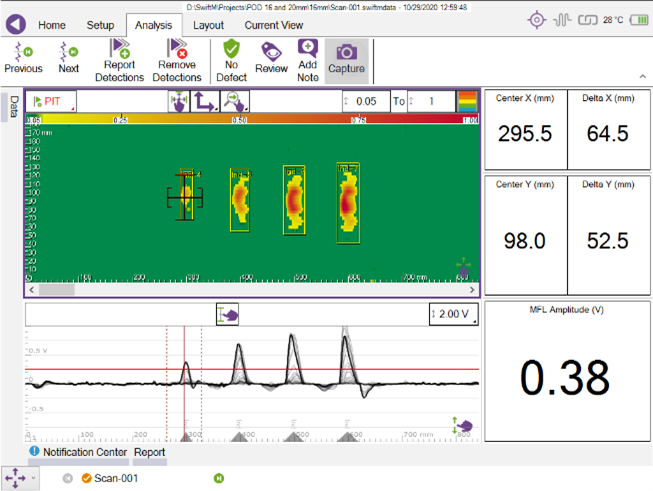Viewport: 653px width, 491px height.
Task: Click Report Detections in the ribbon
Action: (x=120, y=60)
